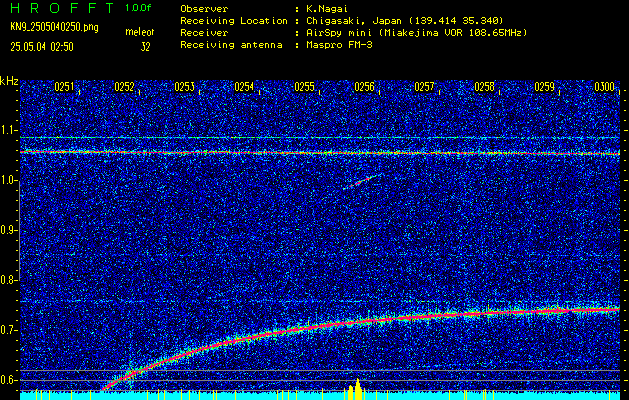This screenshot has width=629, height=400.
Task: Click the timestamp 25.05.04 02:50
Action: [x=42, y=47]
